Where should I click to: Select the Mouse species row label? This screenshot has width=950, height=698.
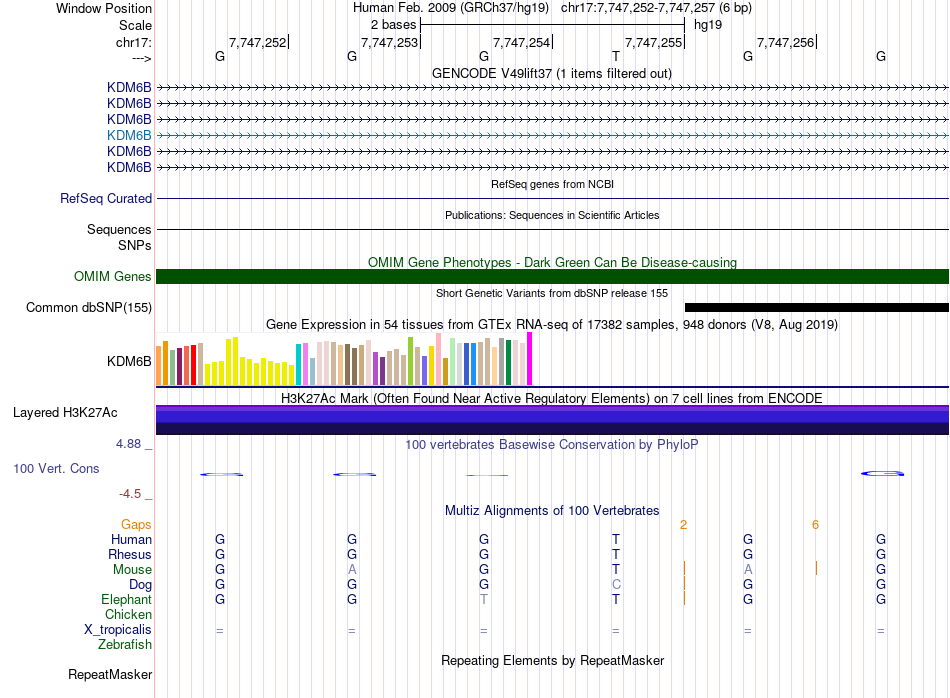click(132, 570)
